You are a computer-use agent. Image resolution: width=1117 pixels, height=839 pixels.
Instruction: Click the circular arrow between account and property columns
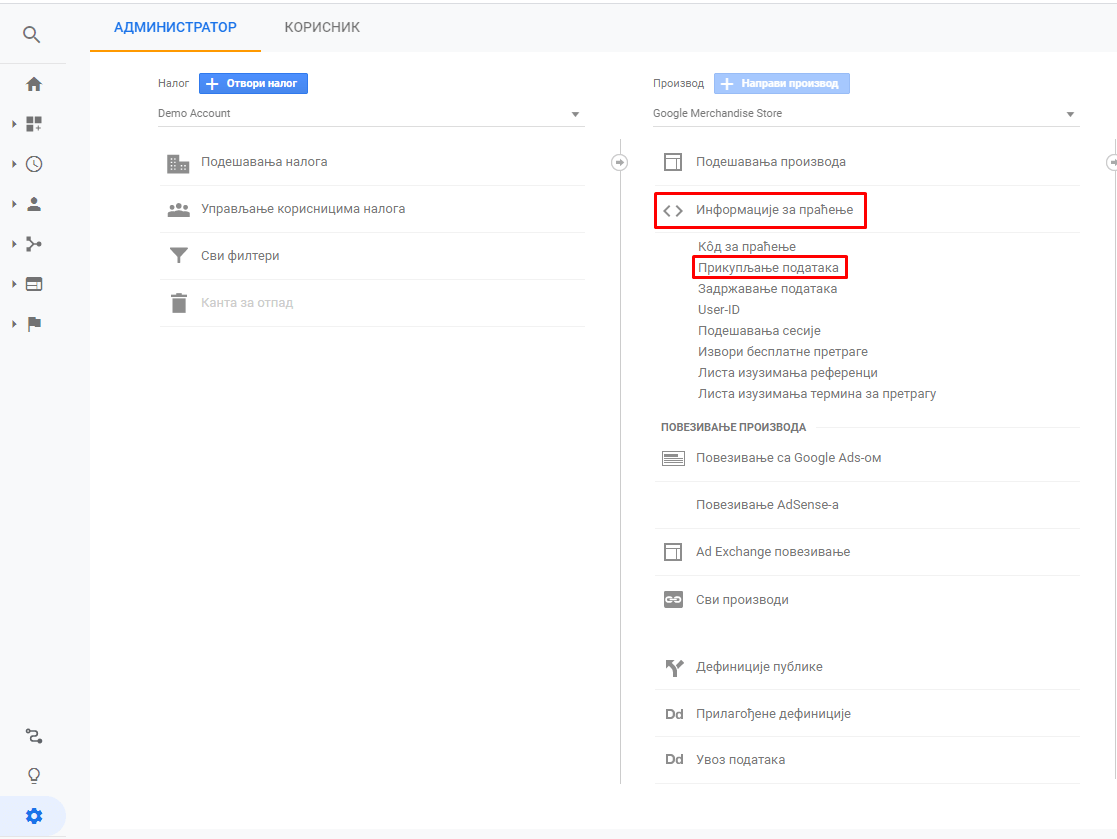click(x=620, y=163)
